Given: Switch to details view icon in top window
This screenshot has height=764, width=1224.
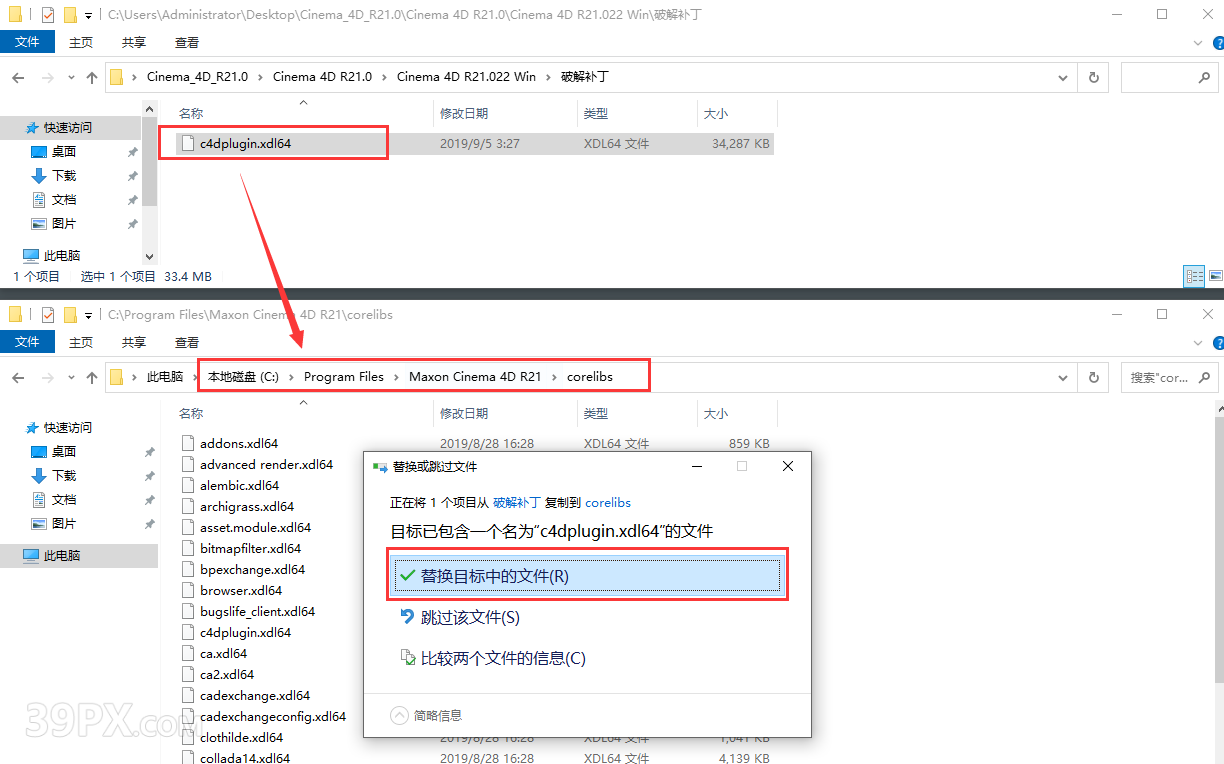Looking at the screenshot, I should pos(1194,276).
